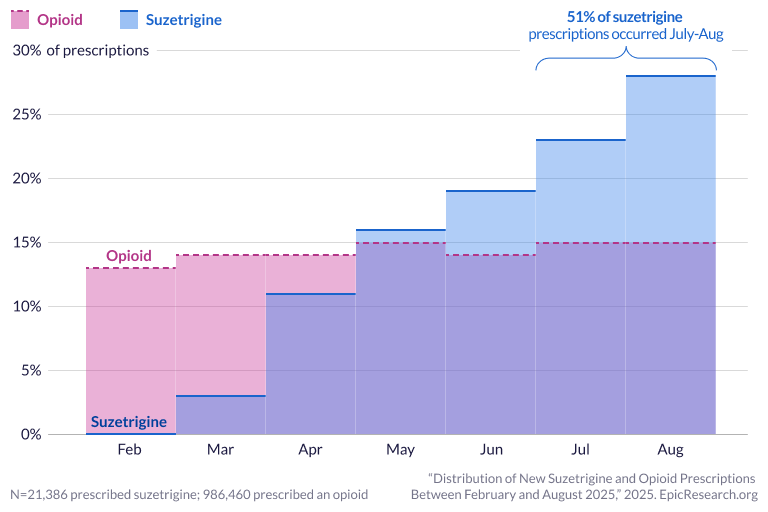
Task: Click the February opioid bar
Action: (131, 351)
